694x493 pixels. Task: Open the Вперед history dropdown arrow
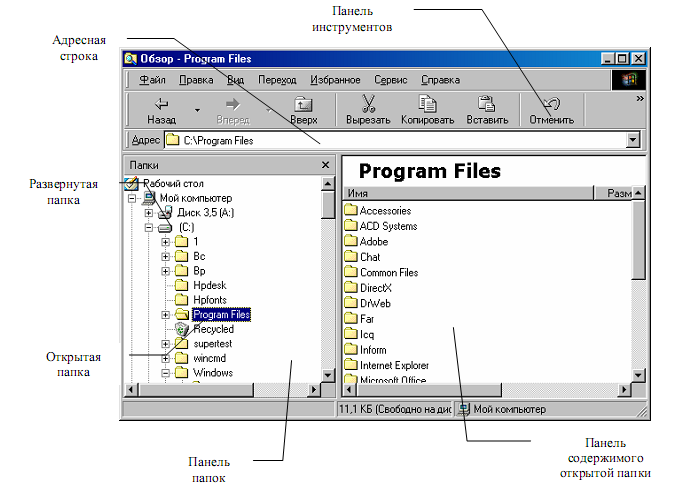point(269,110)
